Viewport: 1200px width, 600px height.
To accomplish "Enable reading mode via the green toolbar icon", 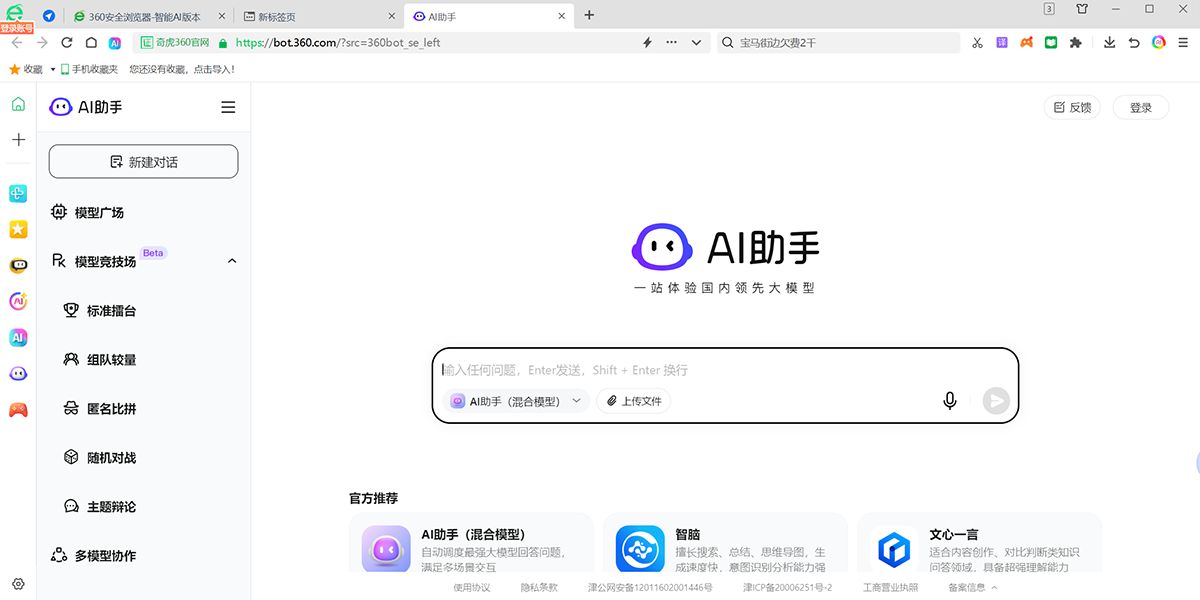I will [1051, 42].
